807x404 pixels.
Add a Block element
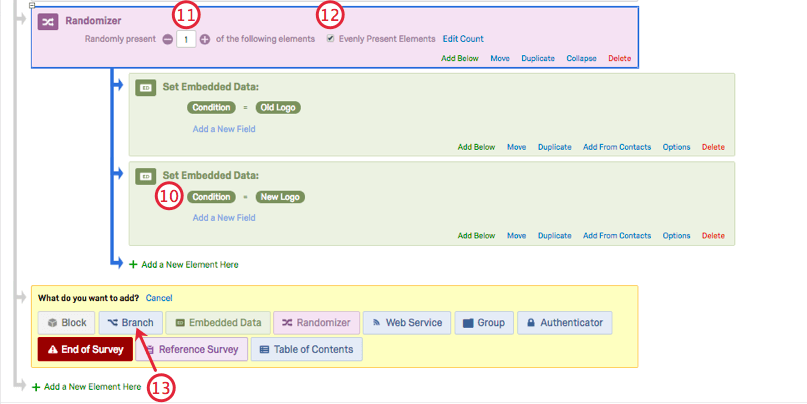(x=66, y=323)
